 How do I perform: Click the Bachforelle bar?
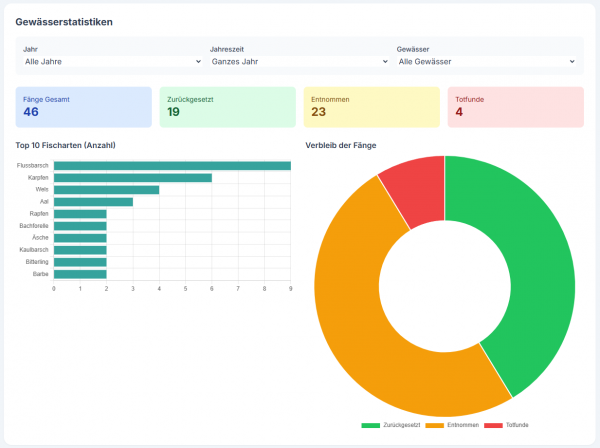pos(80,226)
